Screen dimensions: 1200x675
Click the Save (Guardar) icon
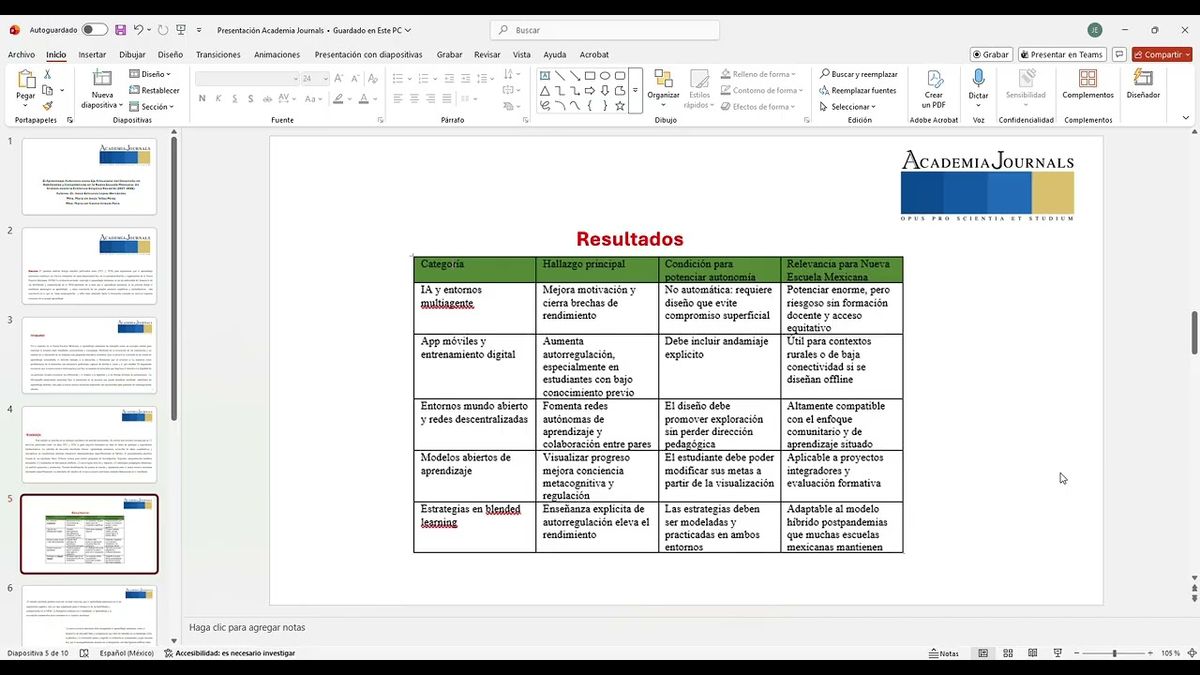pyautogui.click(x=120, y=30)
